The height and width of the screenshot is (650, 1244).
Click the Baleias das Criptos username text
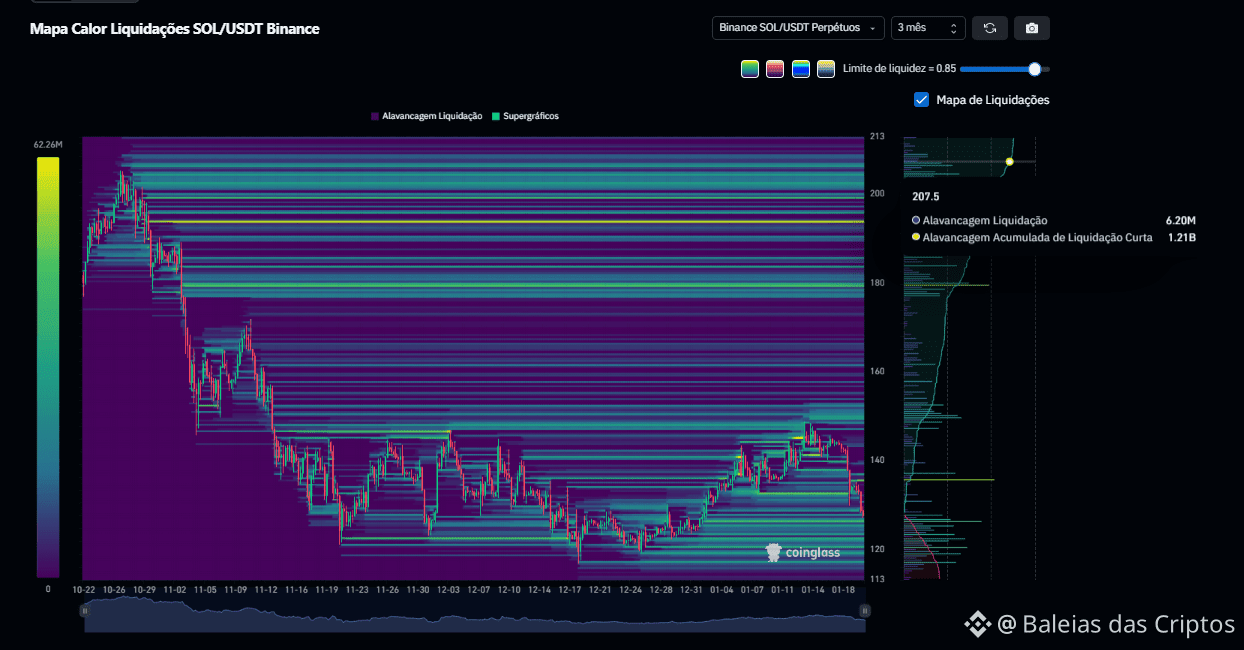[1128, 625]
